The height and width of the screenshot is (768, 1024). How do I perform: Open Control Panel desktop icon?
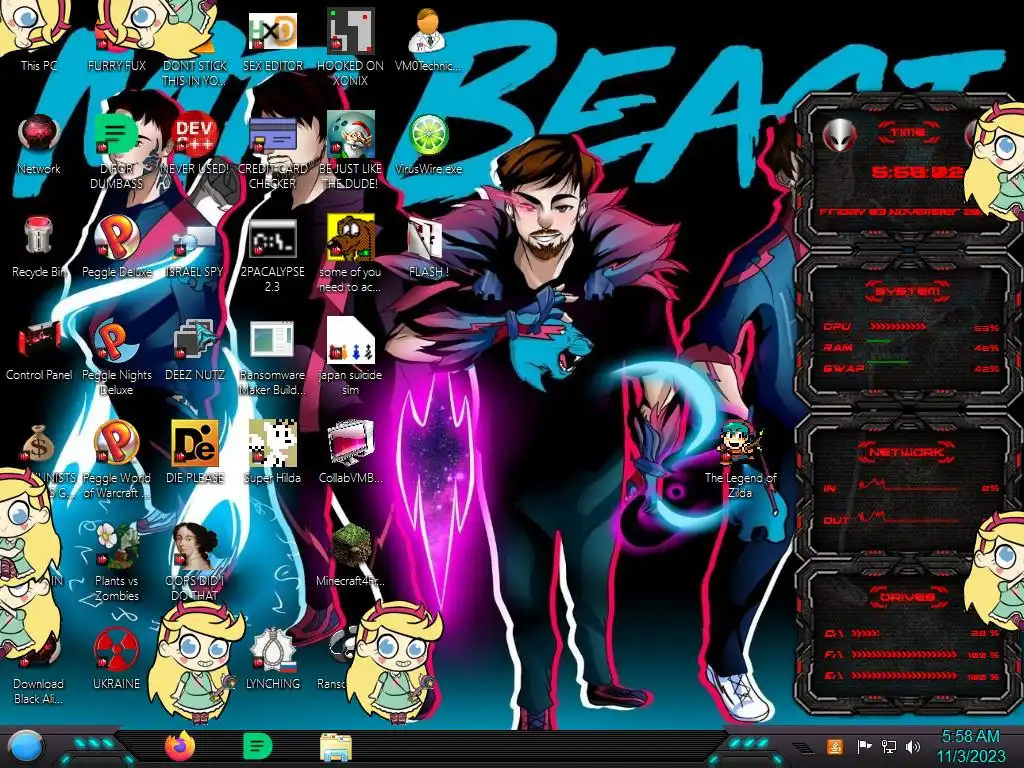point(39,350)
